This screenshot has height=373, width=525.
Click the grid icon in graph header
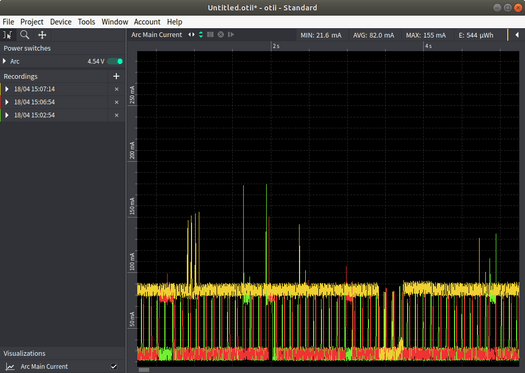click(x=210, y=34)
